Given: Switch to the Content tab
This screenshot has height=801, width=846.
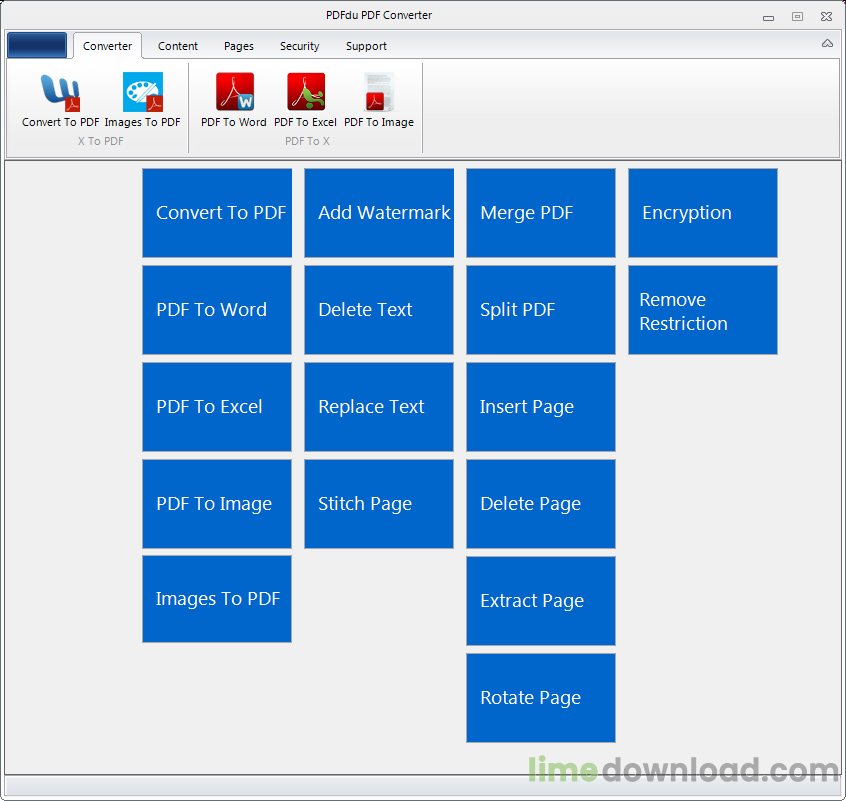Looking at the screenshot, I should [177, 46].
